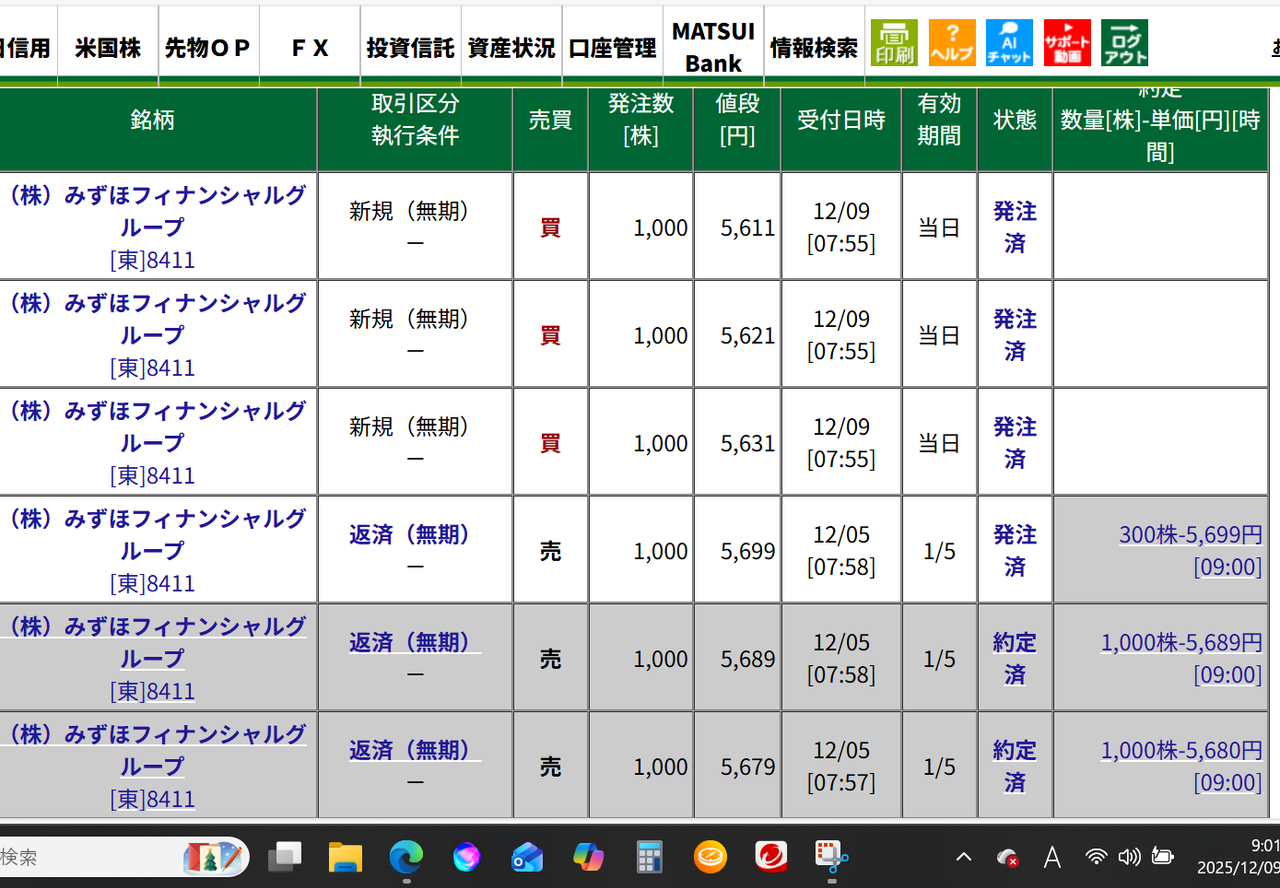Click the Wi-Fi network icon
The width and height of the screenshot is (1280, 888).
click(x=1096, y=857)
